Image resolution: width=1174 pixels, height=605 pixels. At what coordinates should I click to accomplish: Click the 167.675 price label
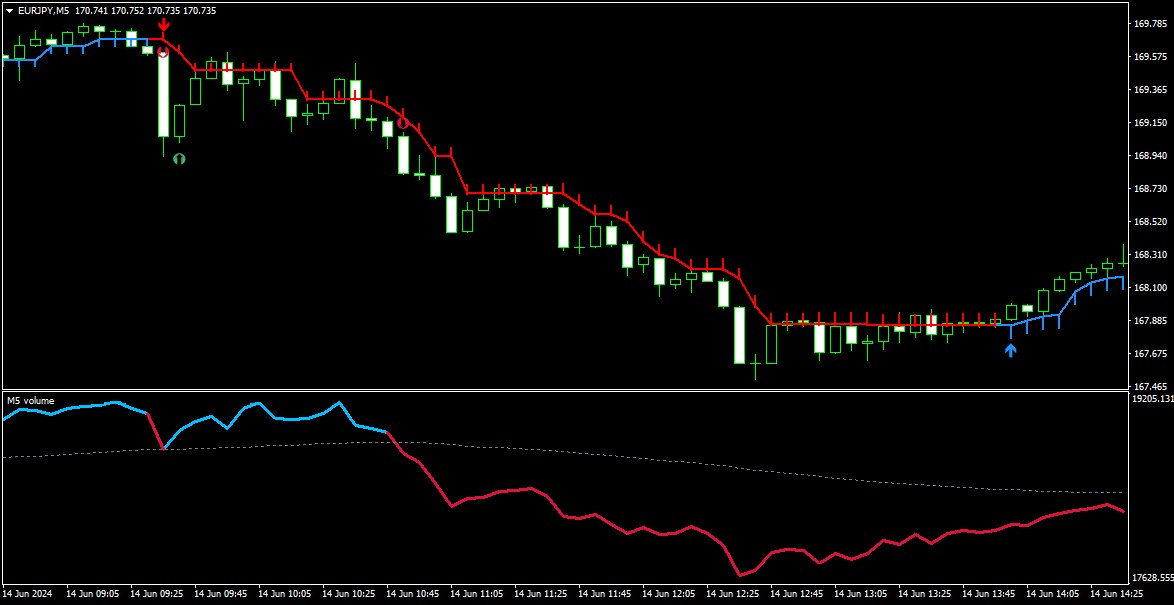(1151, 353)
